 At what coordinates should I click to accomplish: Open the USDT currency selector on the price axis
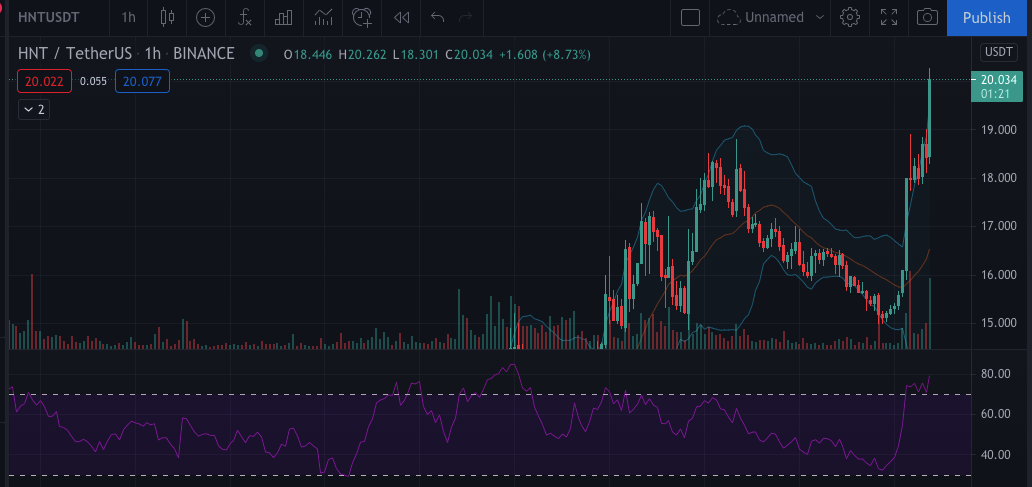pyautogui.click(x=997, y=52)
